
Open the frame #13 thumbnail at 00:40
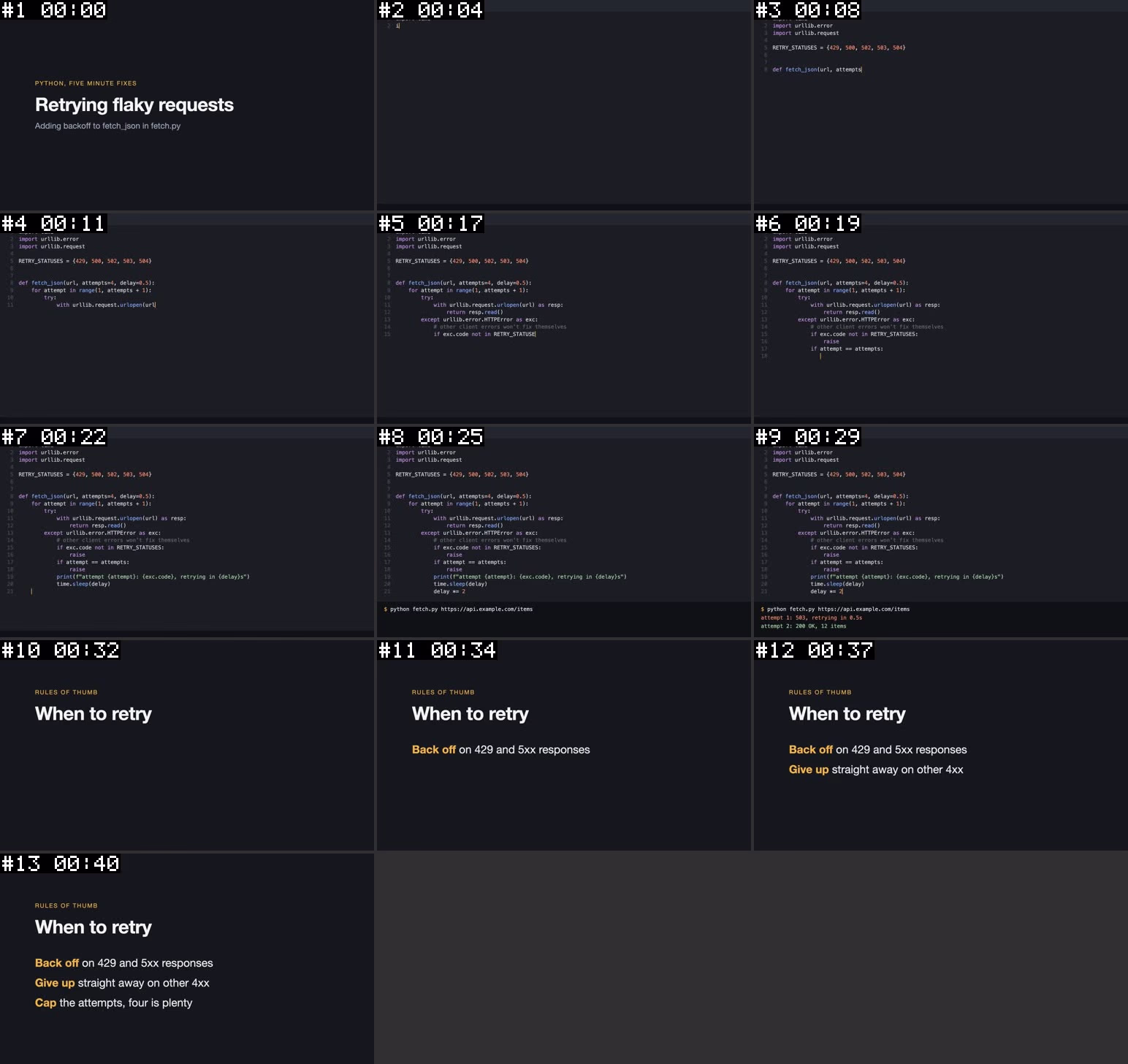187,959
